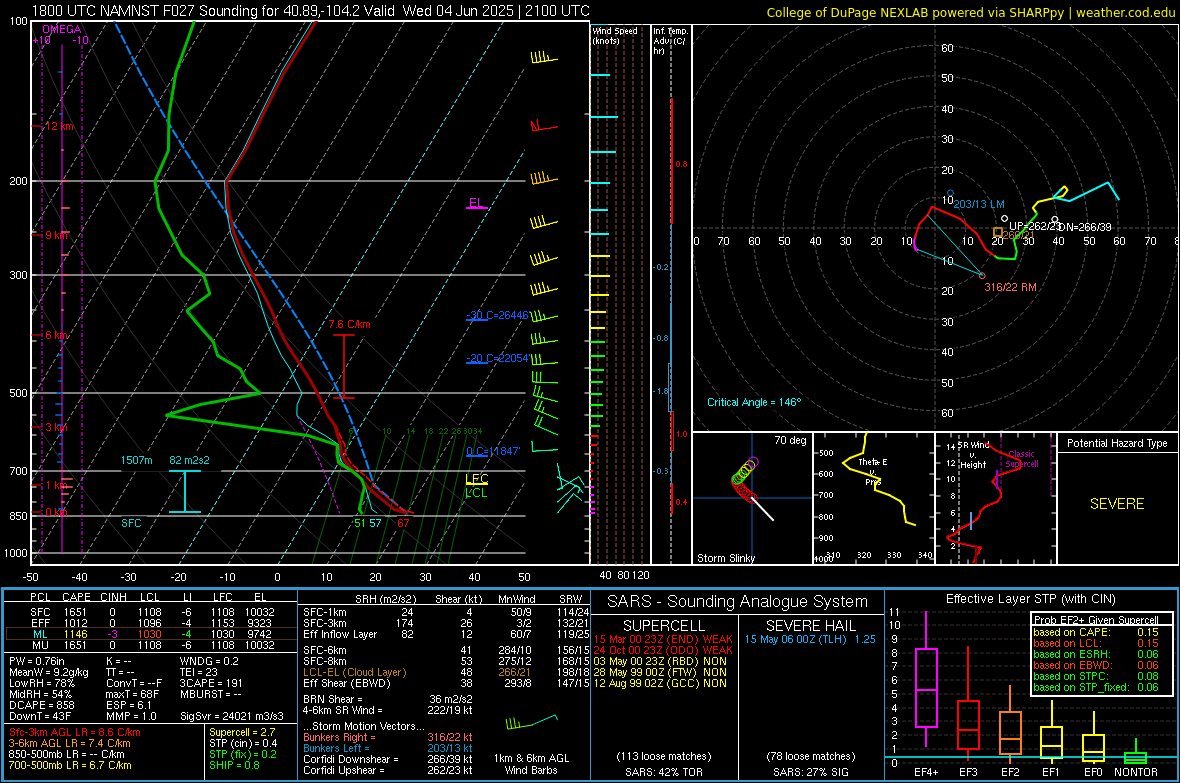Click the -30 C=26446' height label
The image size is (1180, 783).
tap(497, 315)
